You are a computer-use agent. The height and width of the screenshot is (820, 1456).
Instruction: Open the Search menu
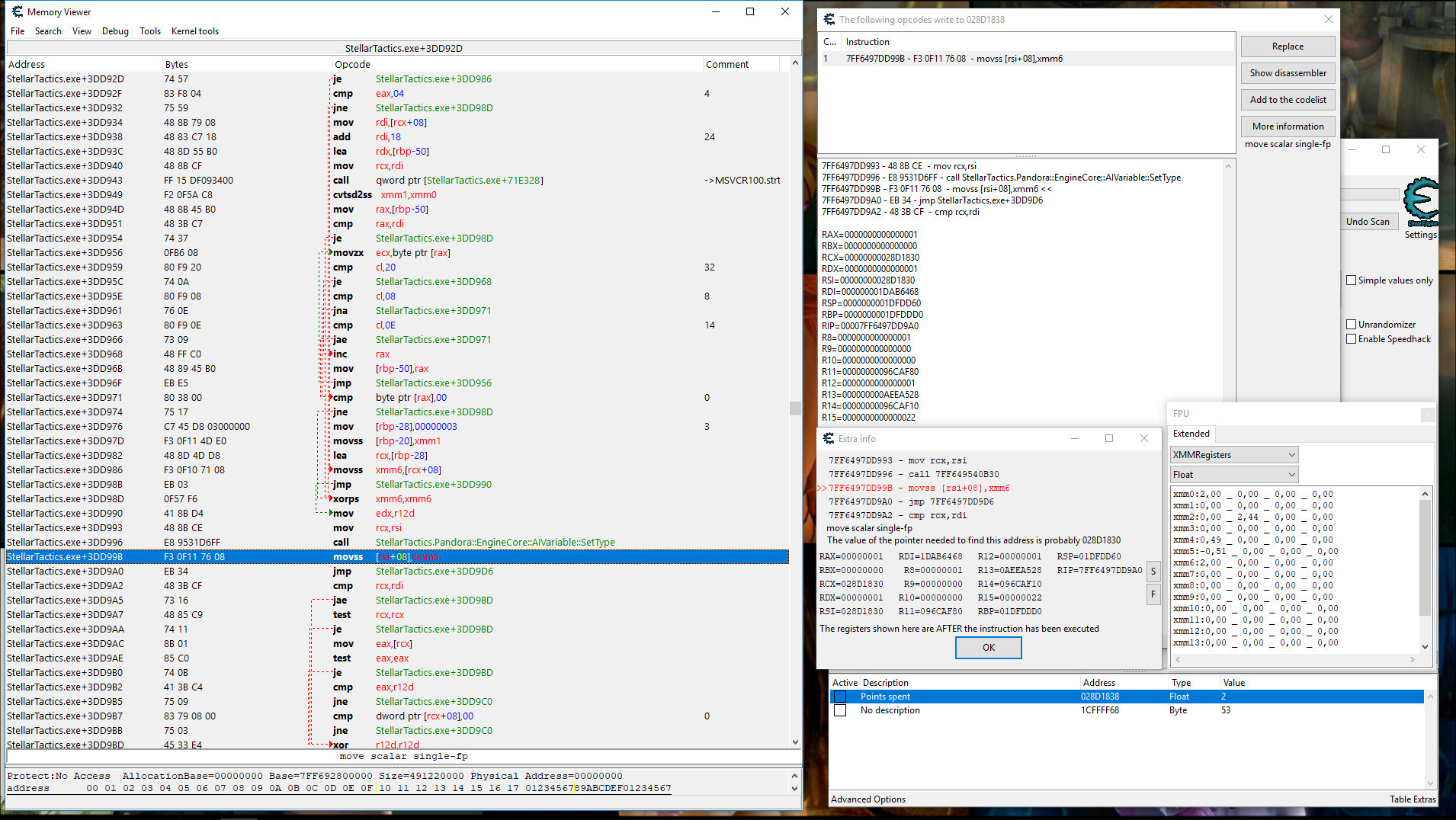click(48, 31)
